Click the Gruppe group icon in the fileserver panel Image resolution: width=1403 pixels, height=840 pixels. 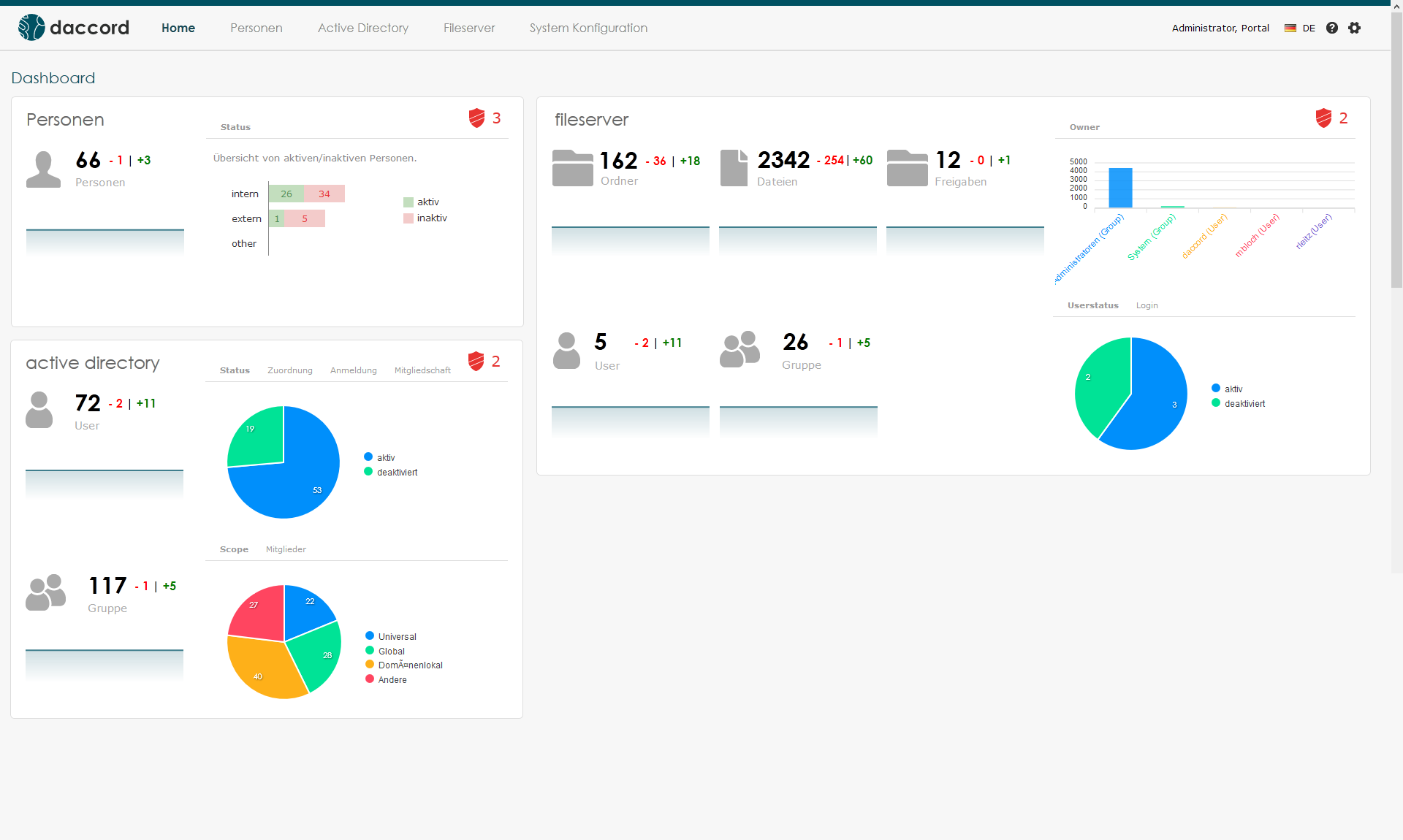click(x=739, y=350)
